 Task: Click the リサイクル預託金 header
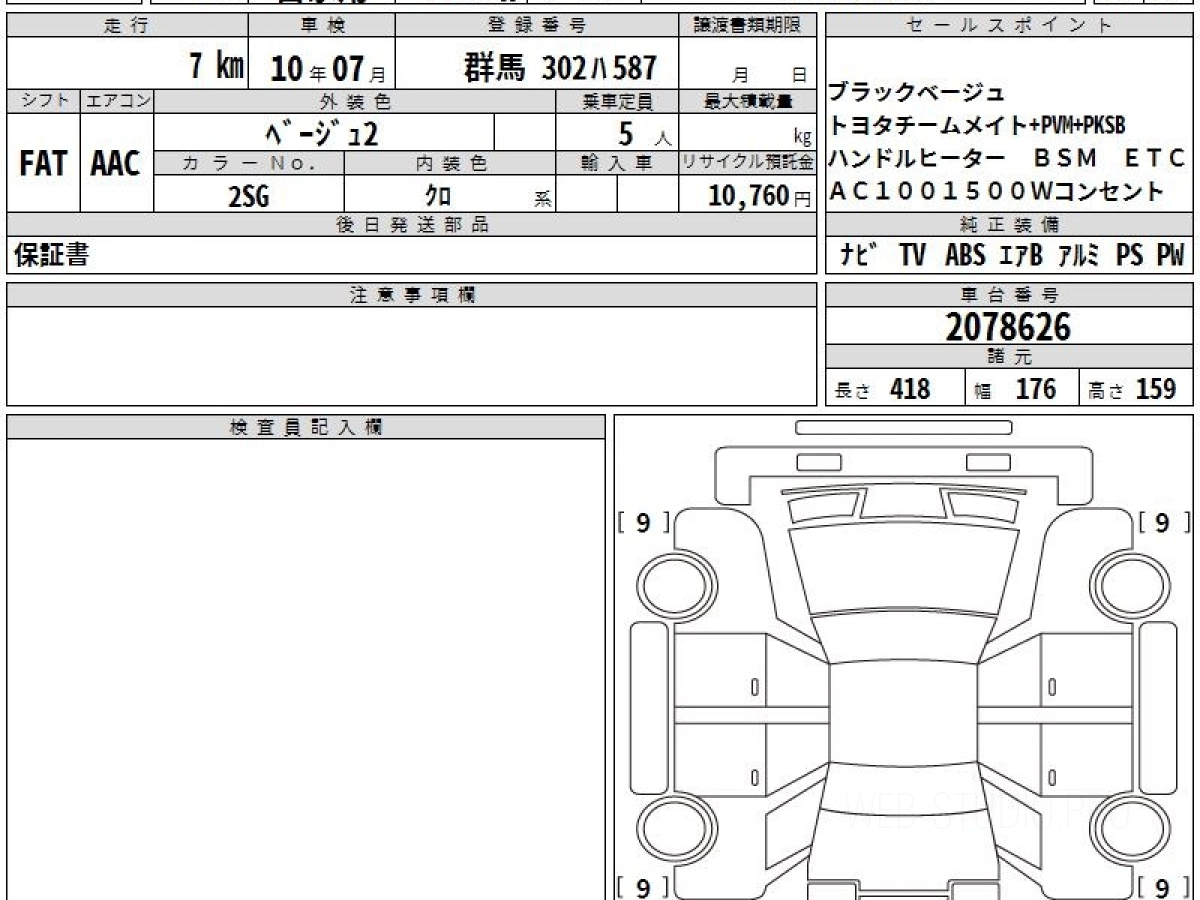[x=748, y=163]
